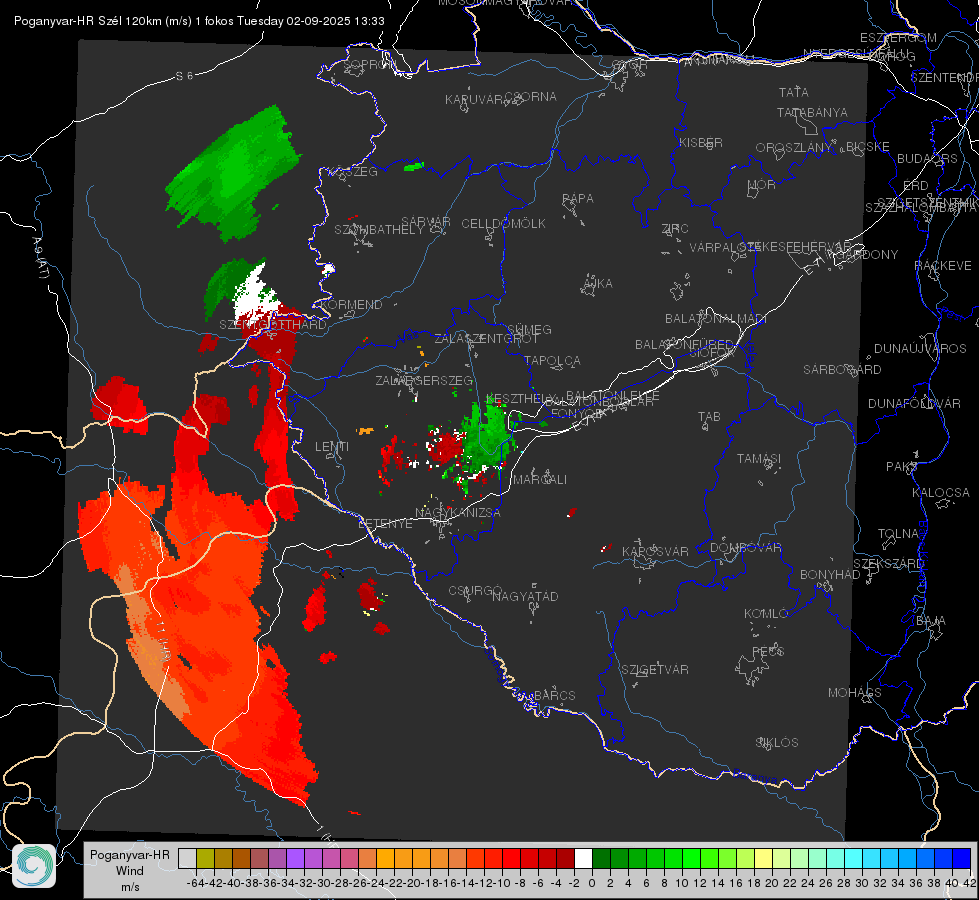Image resolution: width=979 pixels, height=900 pixels.
Task: Click the TAMASI town label
Action: tap(759, 458)
